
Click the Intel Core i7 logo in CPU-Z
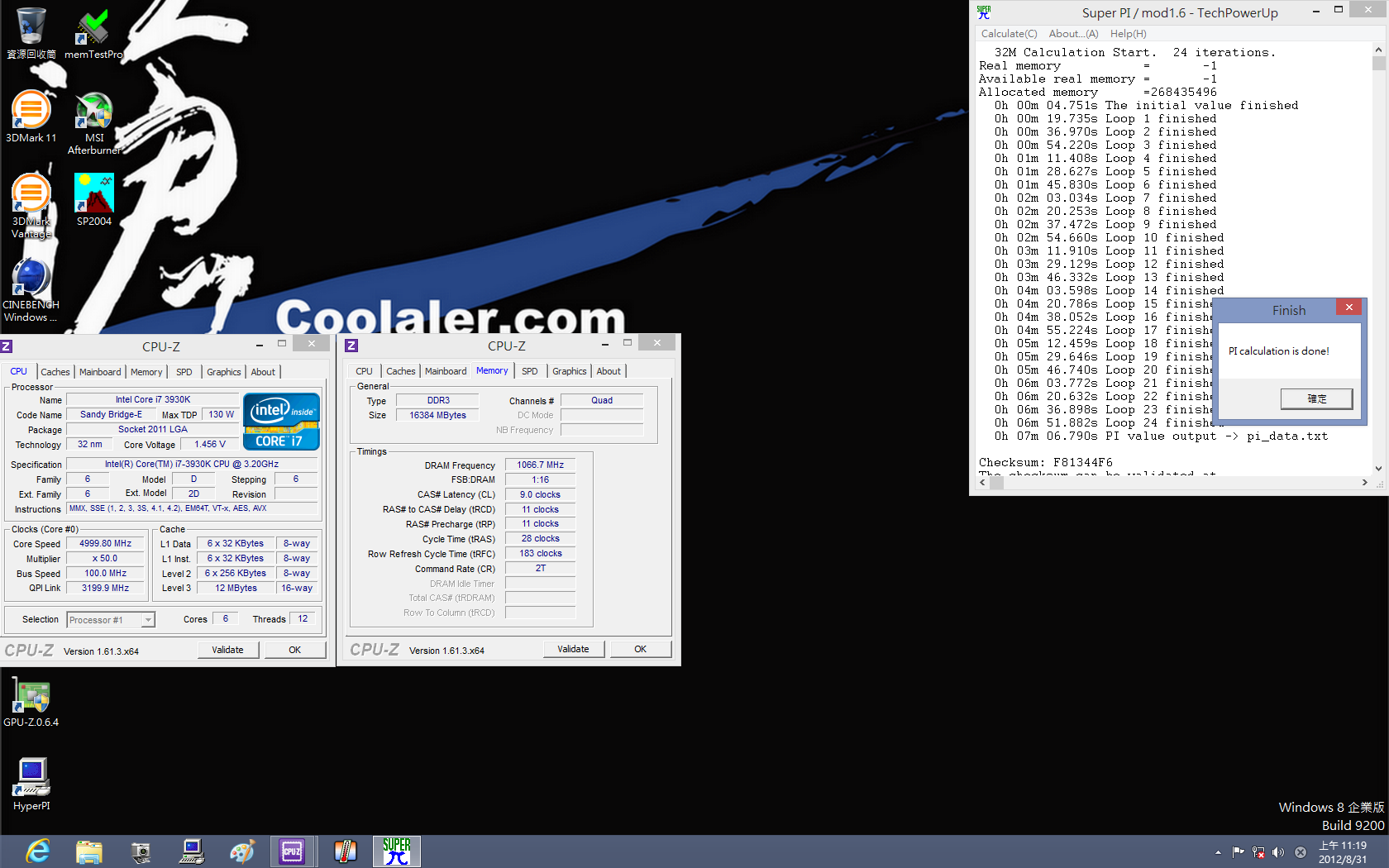(x=281, y=422)
